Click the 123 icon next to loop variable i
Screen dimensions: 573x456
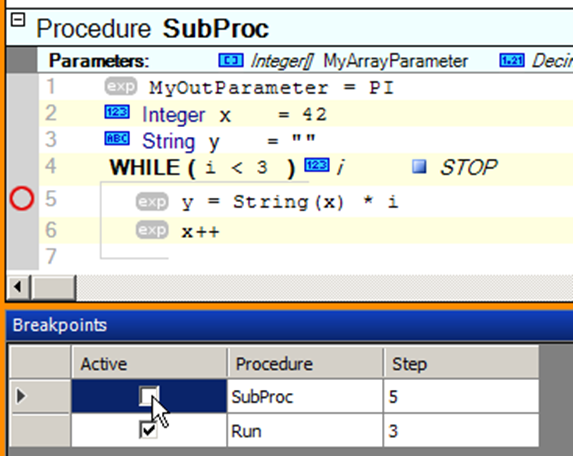click(x=317, y=165)
